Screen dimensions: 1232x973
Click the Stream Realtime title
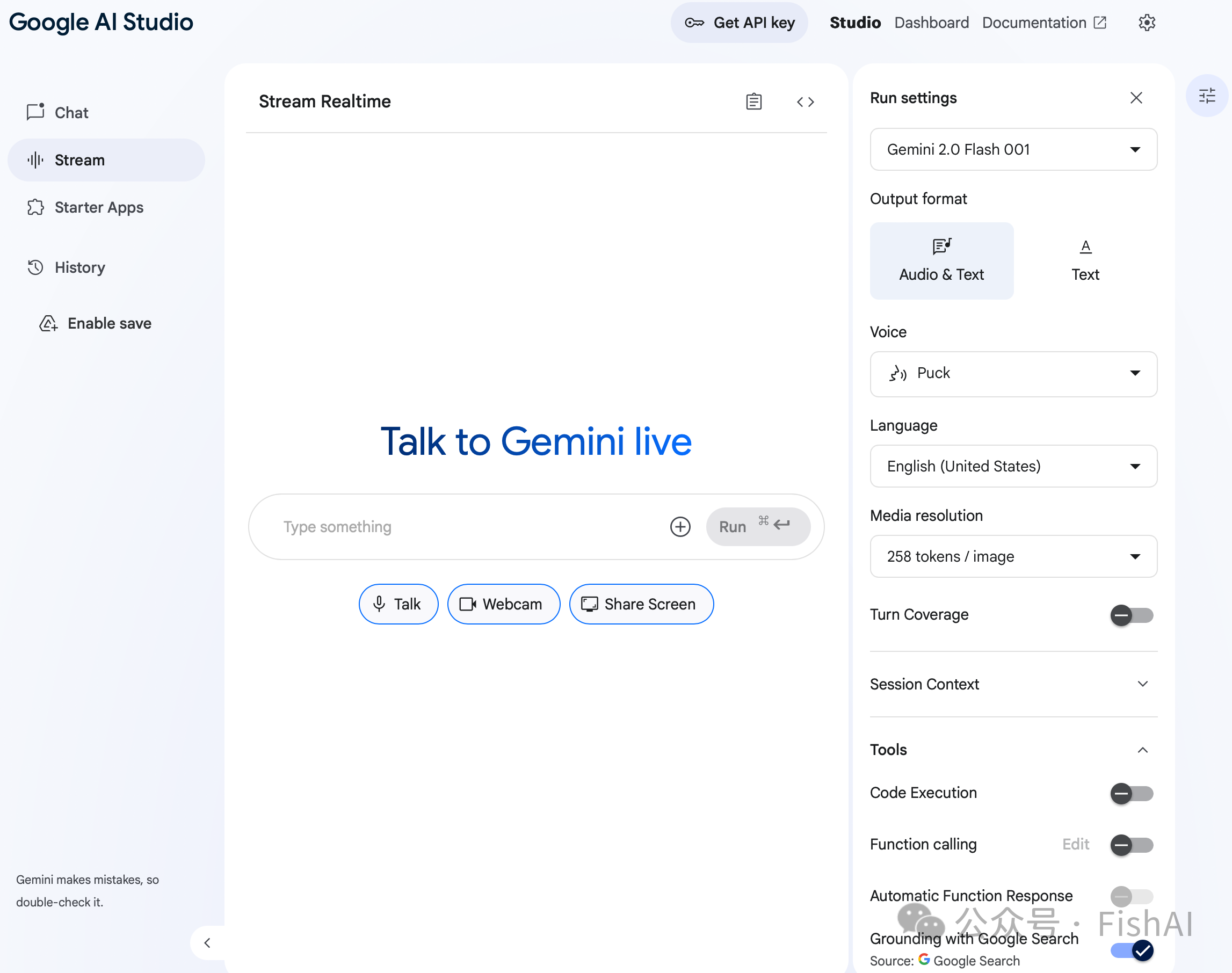coord(325,101)
